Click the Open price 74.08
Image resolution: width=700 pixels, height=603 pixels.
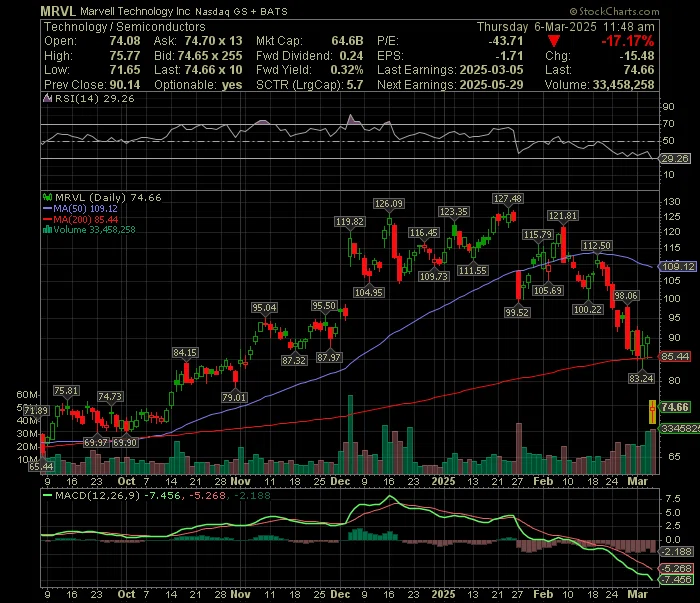point(125,41)
